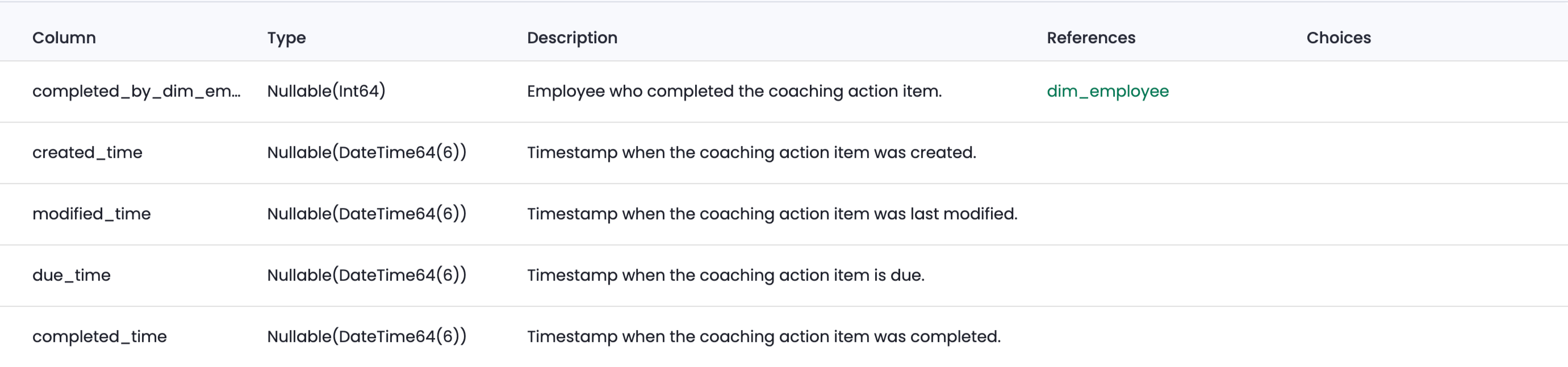The width and height of the screenshot is (1568, 367).
Task: Click the created_time Nullable(DateTime64(6)) type
Action: pyautogui.click(x=366, y=153)
